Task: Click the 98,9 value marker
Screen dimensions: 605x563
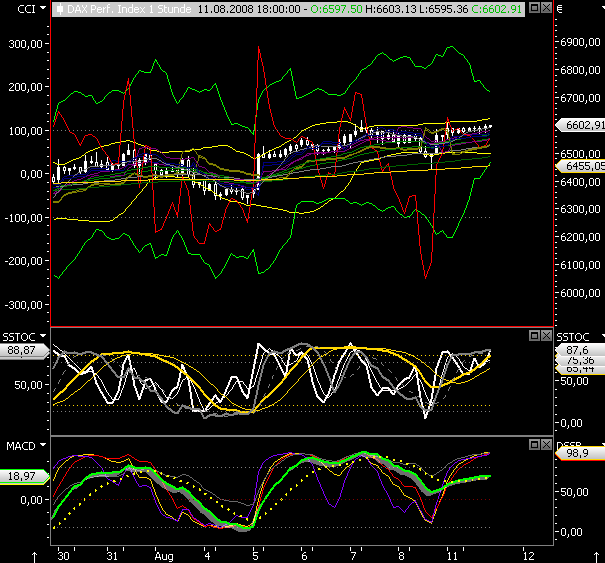Action: click(580, 453)
